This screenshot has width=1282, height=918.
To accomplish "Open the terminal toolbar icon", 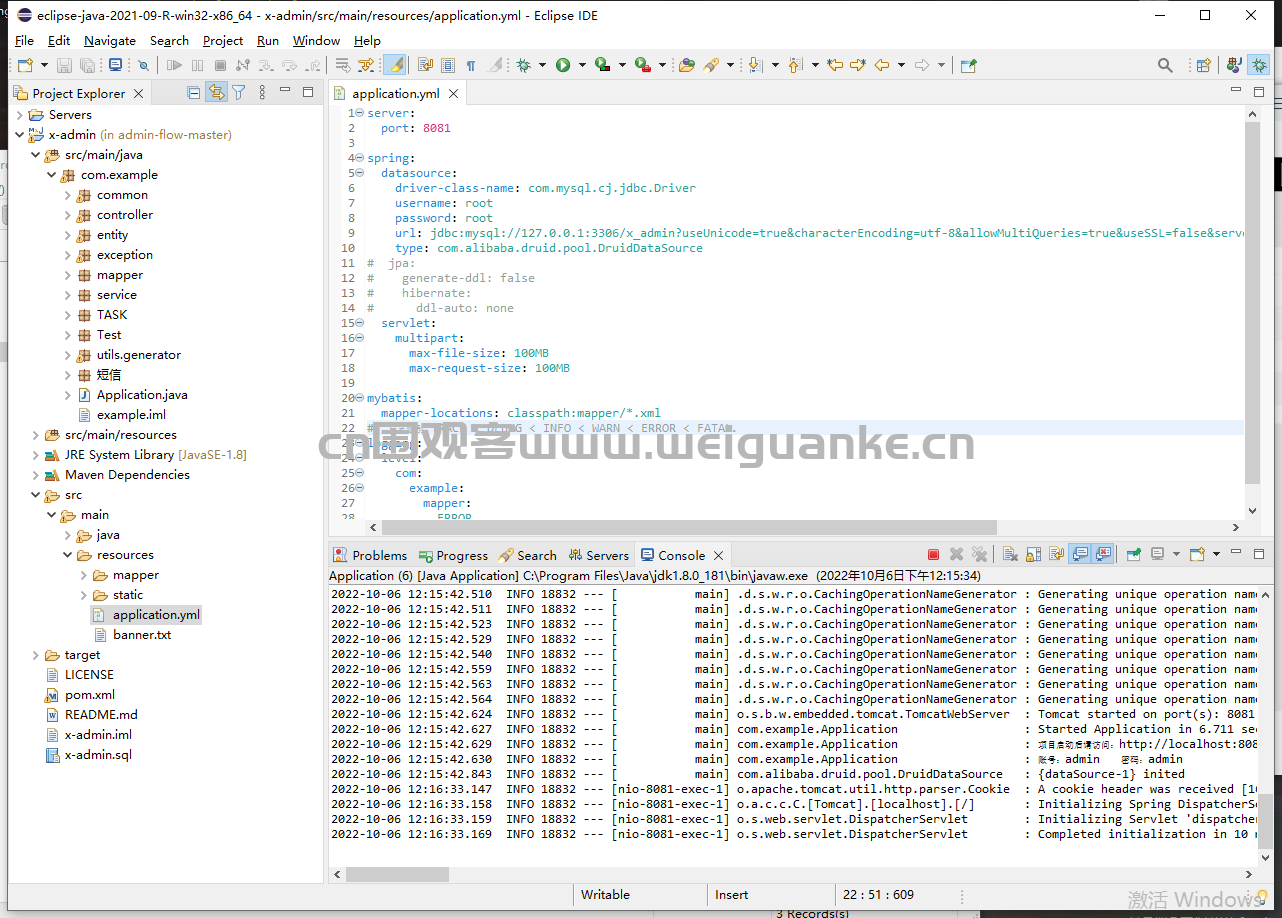I will (115, 65).
